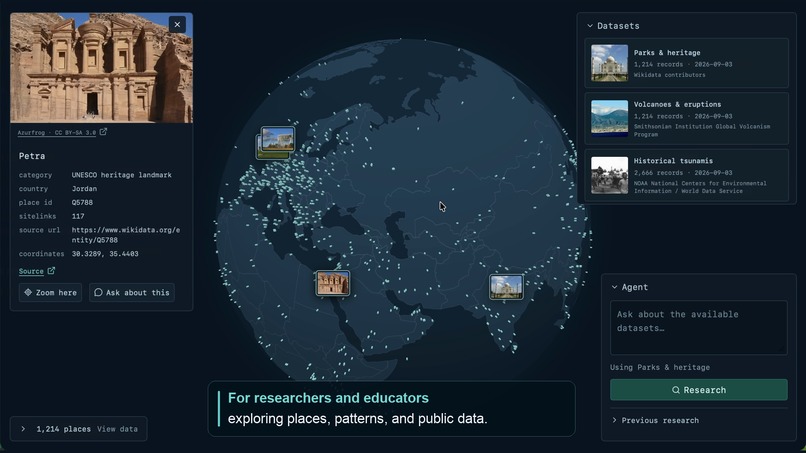Screen dimensions: 806x453
Task: Open the Source link for Petra
Action: coord(31,271)
